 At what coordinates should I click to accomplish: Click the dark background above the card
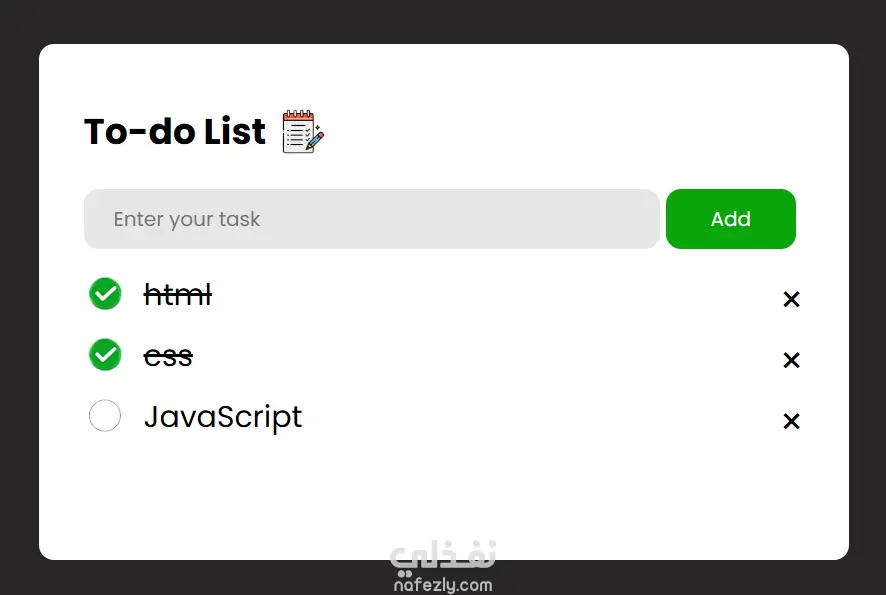(443, 21)
